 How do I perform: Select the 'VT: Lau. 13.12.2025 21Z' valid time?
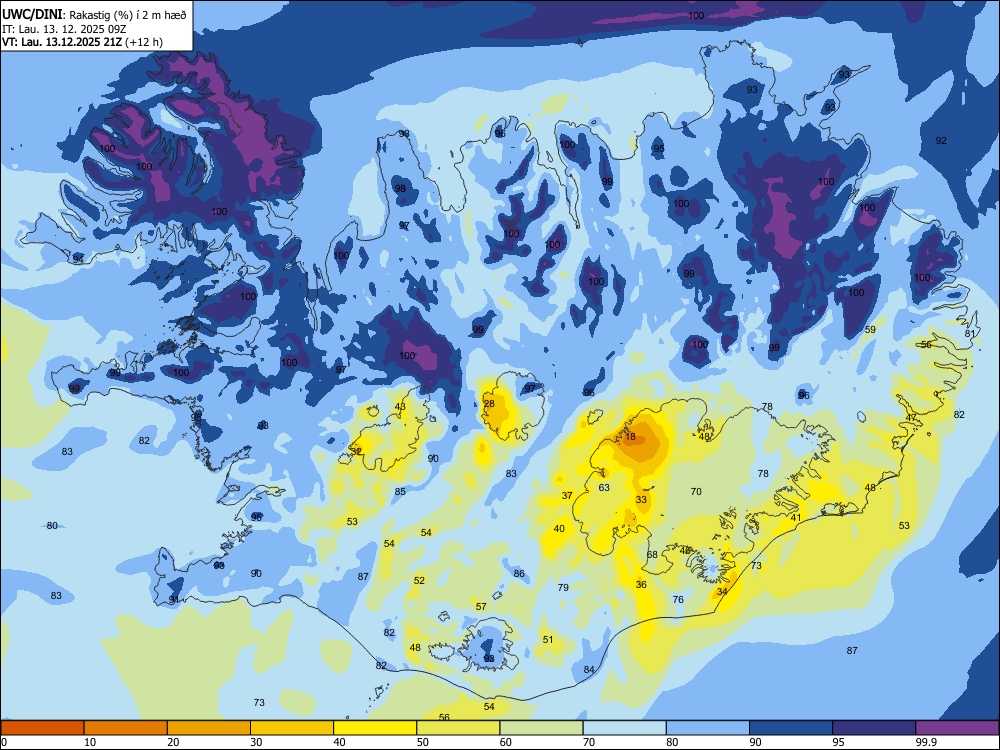(62, 42)
